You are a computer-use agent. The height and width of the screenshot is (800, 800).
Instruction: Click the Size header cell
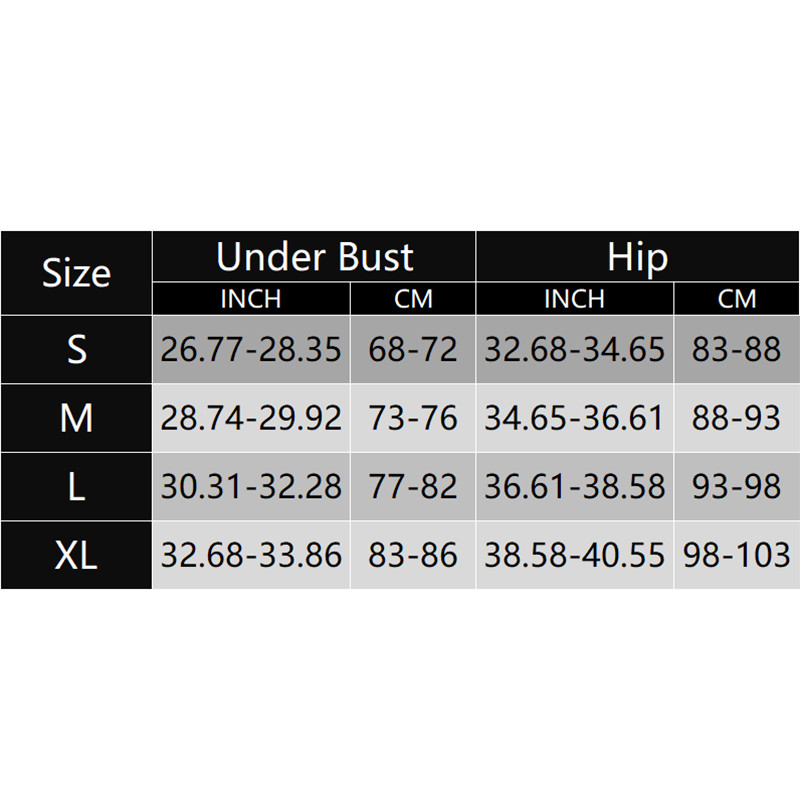click(76, 273)
